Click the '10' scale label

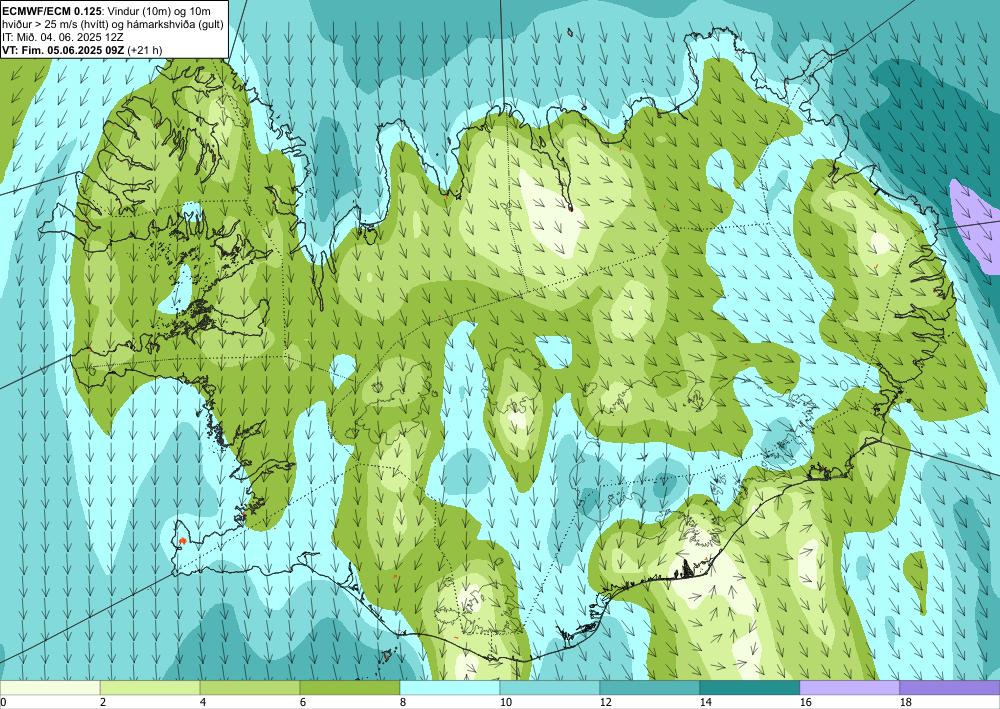(x=505, y=702)
